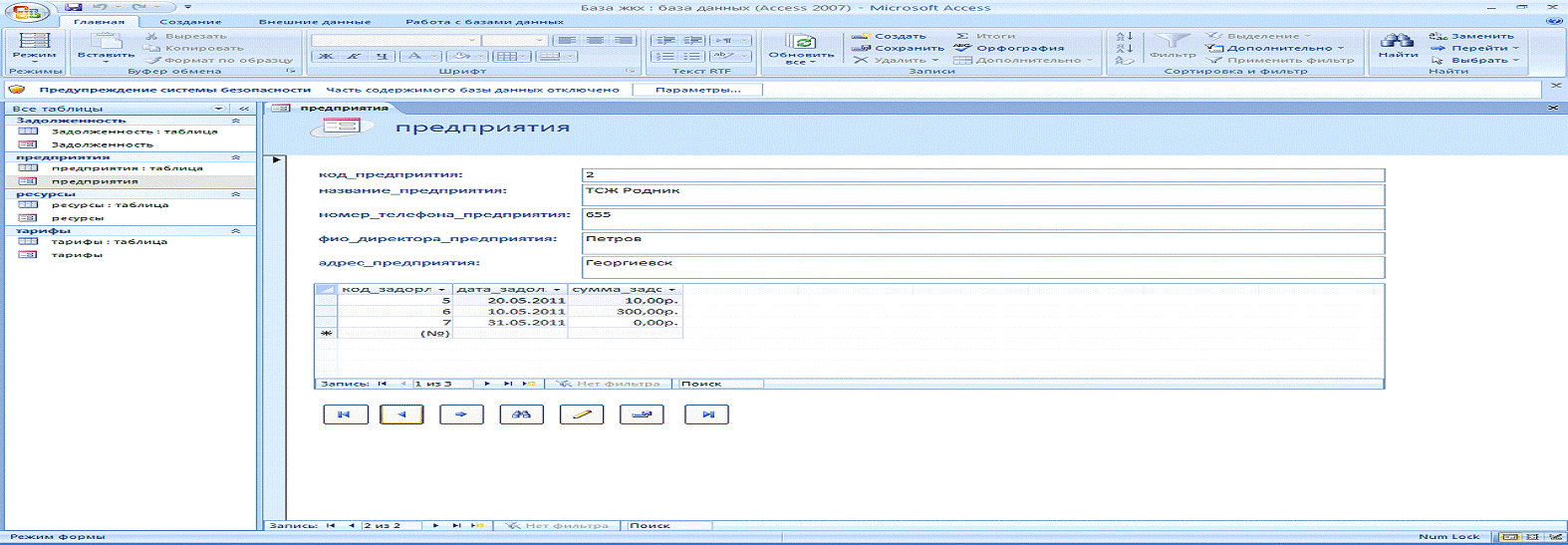Sort ascending with the A-Z icon

tap(1125, 36)
